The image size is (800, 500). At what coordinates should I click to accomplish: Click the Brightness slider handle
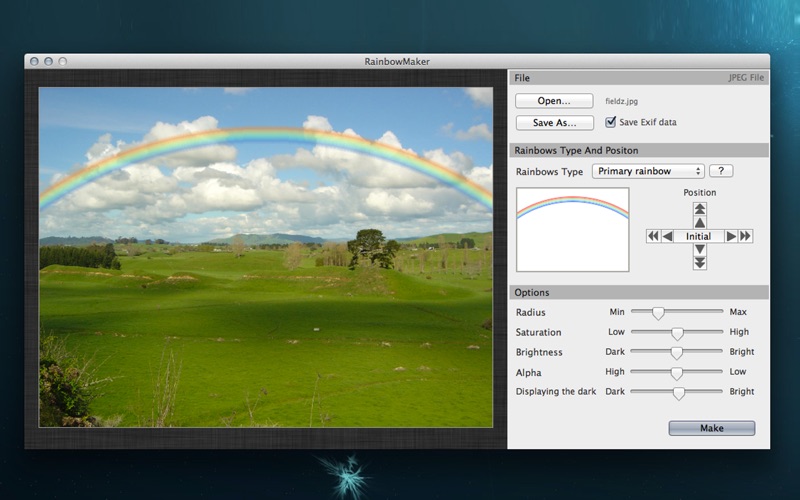(677, 353)
